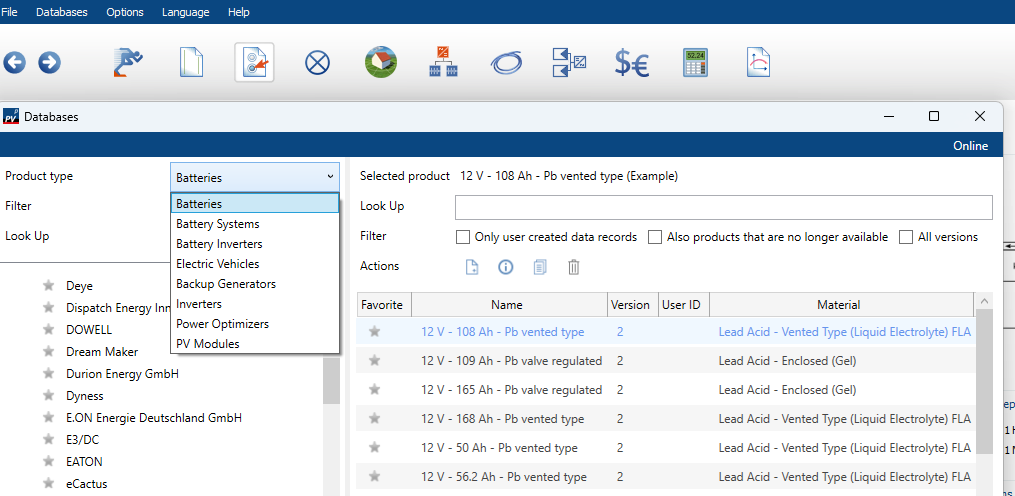The height and width of the screenshot is (496, 1015).
Task: Favorite the 12 V - 109 Ah battery star
Action: [375, 361]
